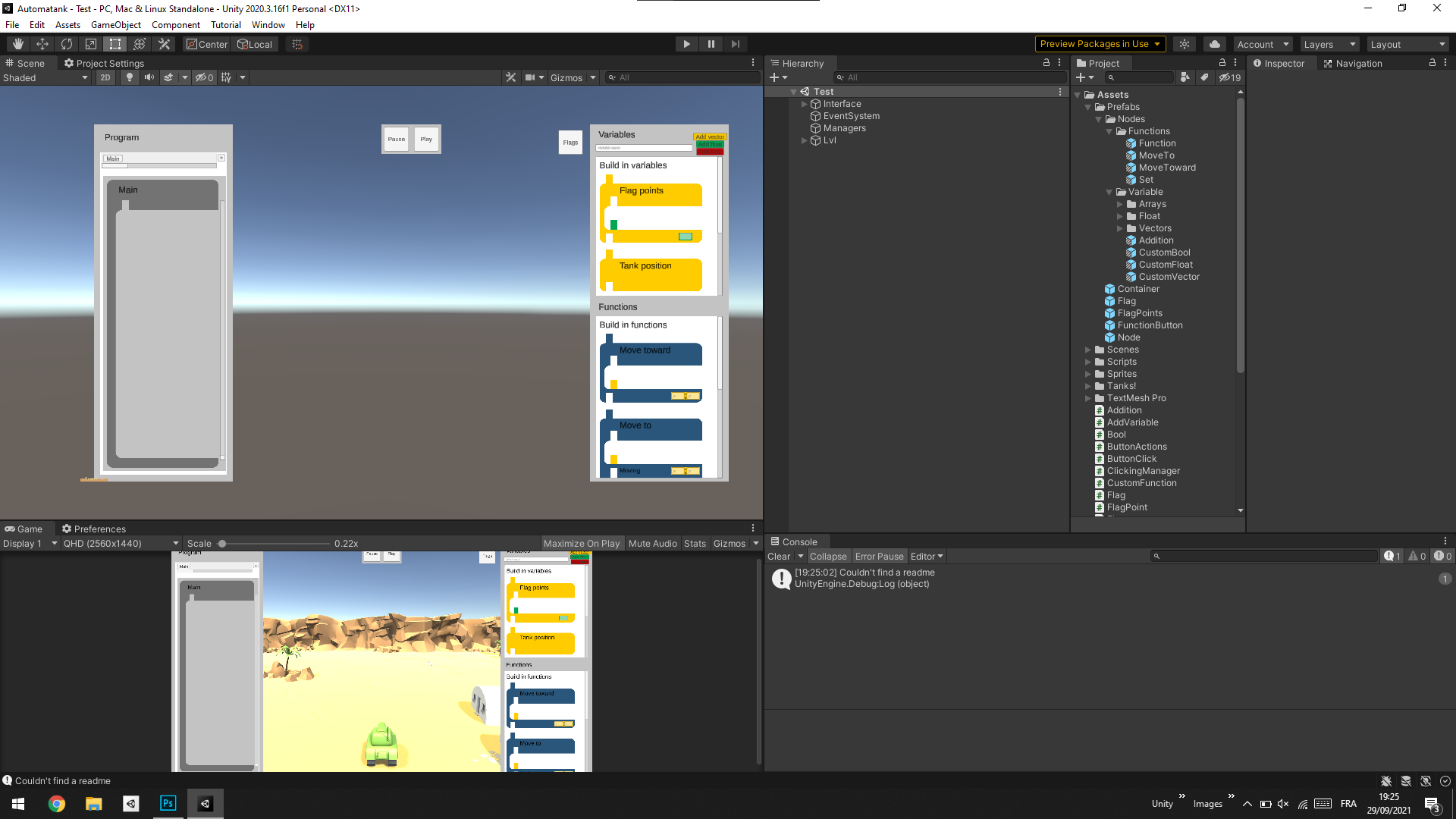This screenshot has height=819, width=1456.
Task: Switch to the Preferences tab
Action: [93, 529]
